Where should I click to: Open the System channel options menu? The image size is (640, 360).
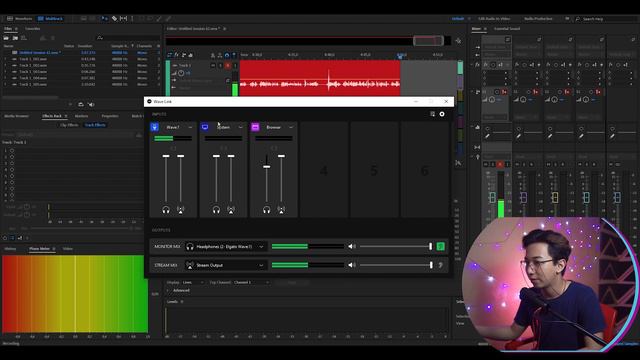pyautogui.click(x=240, y=127)
